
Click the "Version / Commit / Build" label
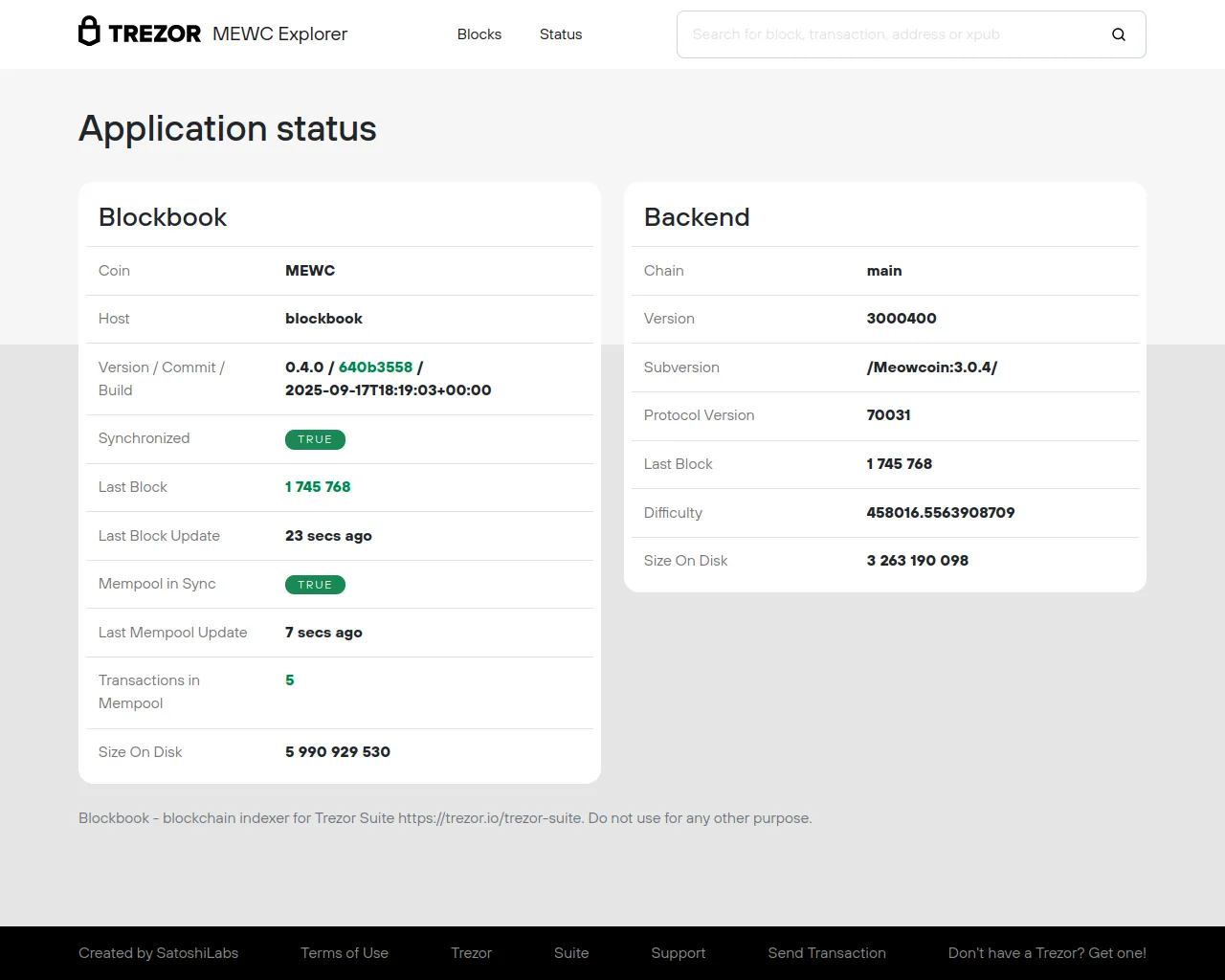(x=162, y=379)
